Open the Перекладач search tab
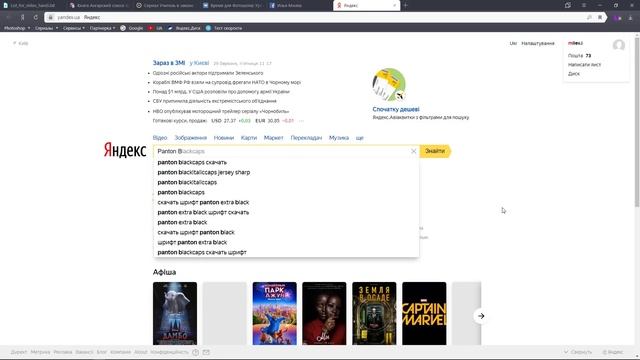The height and width of the screenshot is (360, 640). pyautogui.click(x=306, y=138)
